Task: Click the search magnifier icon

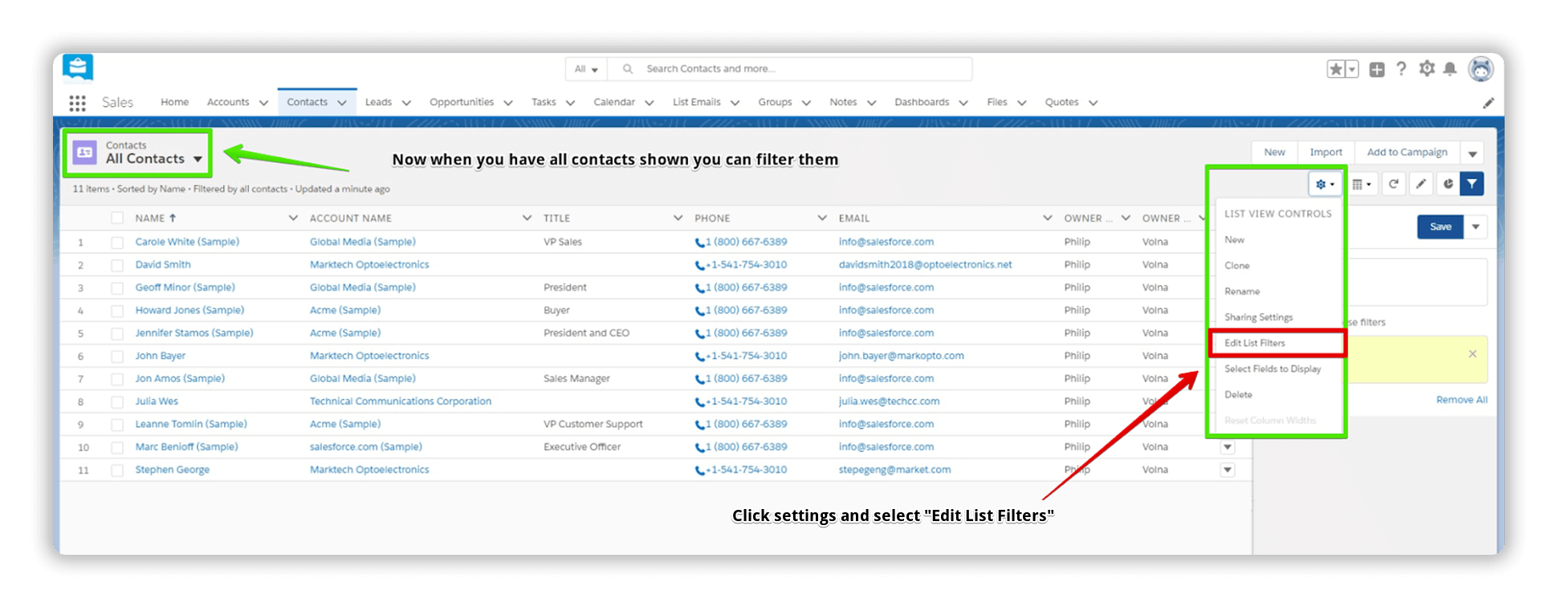Action: (628, 69)
